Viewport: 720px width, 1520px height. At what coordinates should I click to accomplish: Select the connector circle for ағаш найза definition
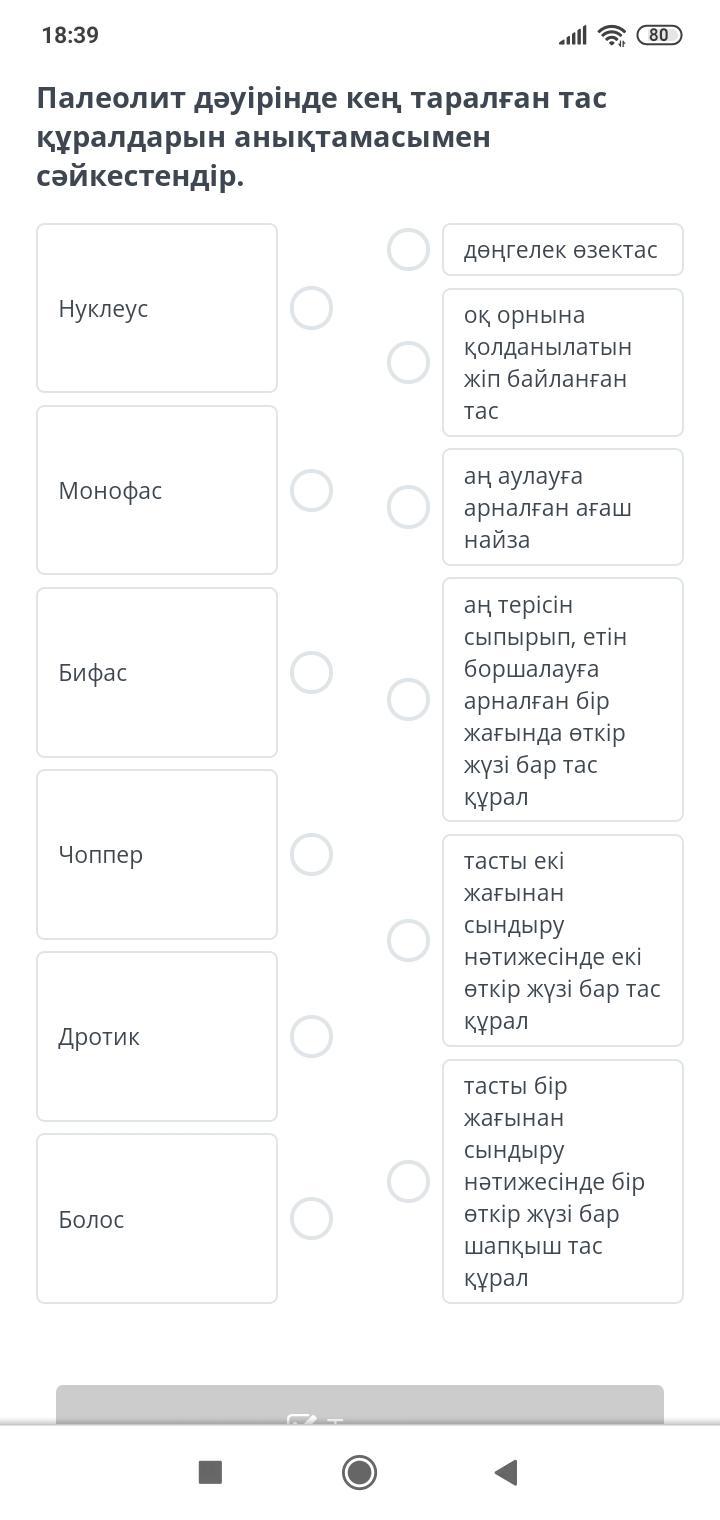point(408,507)
